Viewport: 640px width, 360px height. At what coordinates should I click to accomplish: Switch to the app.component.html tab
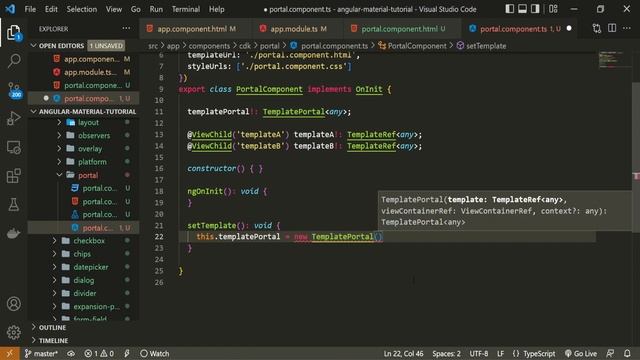point(195,29)
